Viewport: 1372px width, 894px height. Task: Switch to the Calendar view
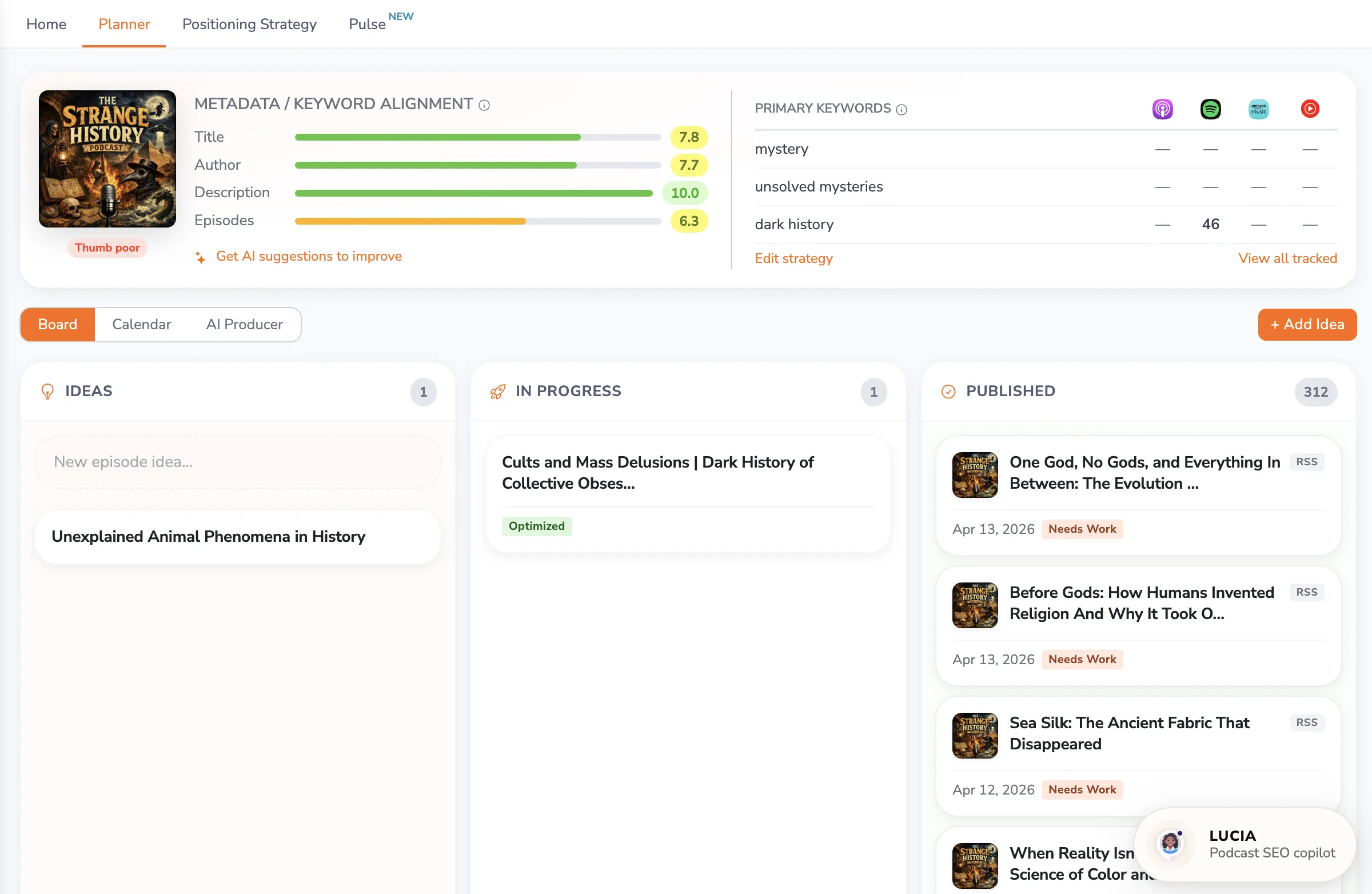tap(141, 325)
